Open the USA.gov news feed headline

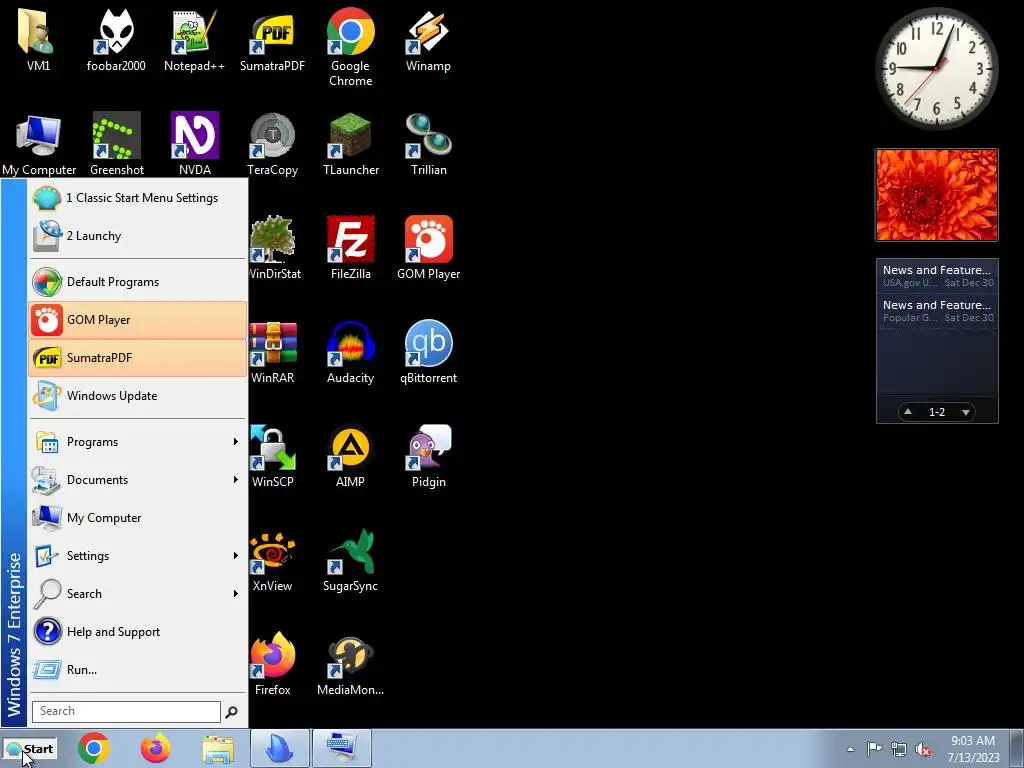click(937, 276)
